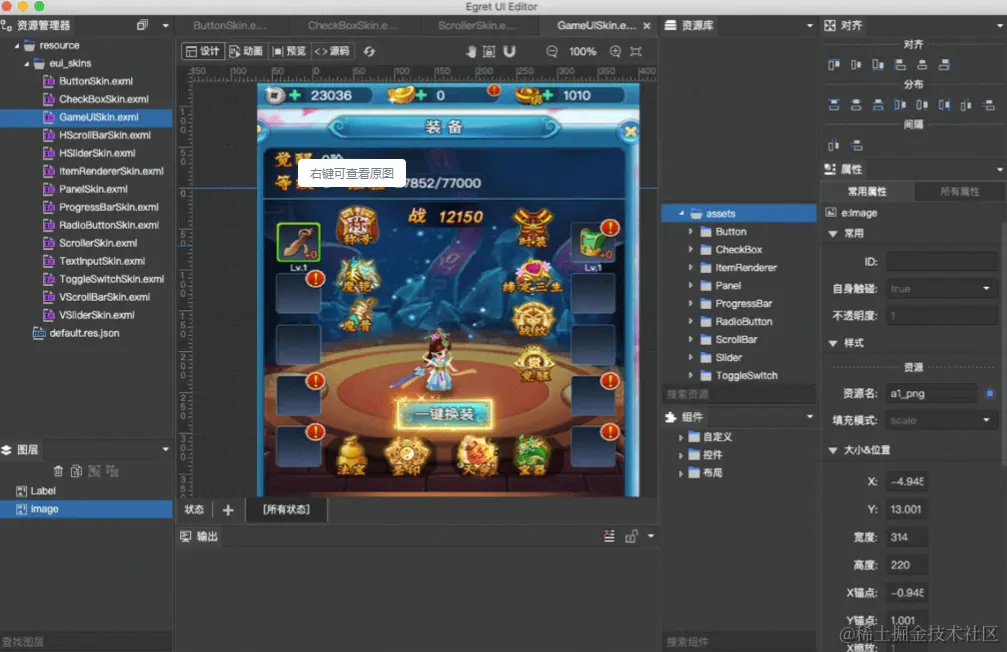Switch to 源码 source view
The width and height of the screenshot is (1007, 652).
tap(332, 51)
